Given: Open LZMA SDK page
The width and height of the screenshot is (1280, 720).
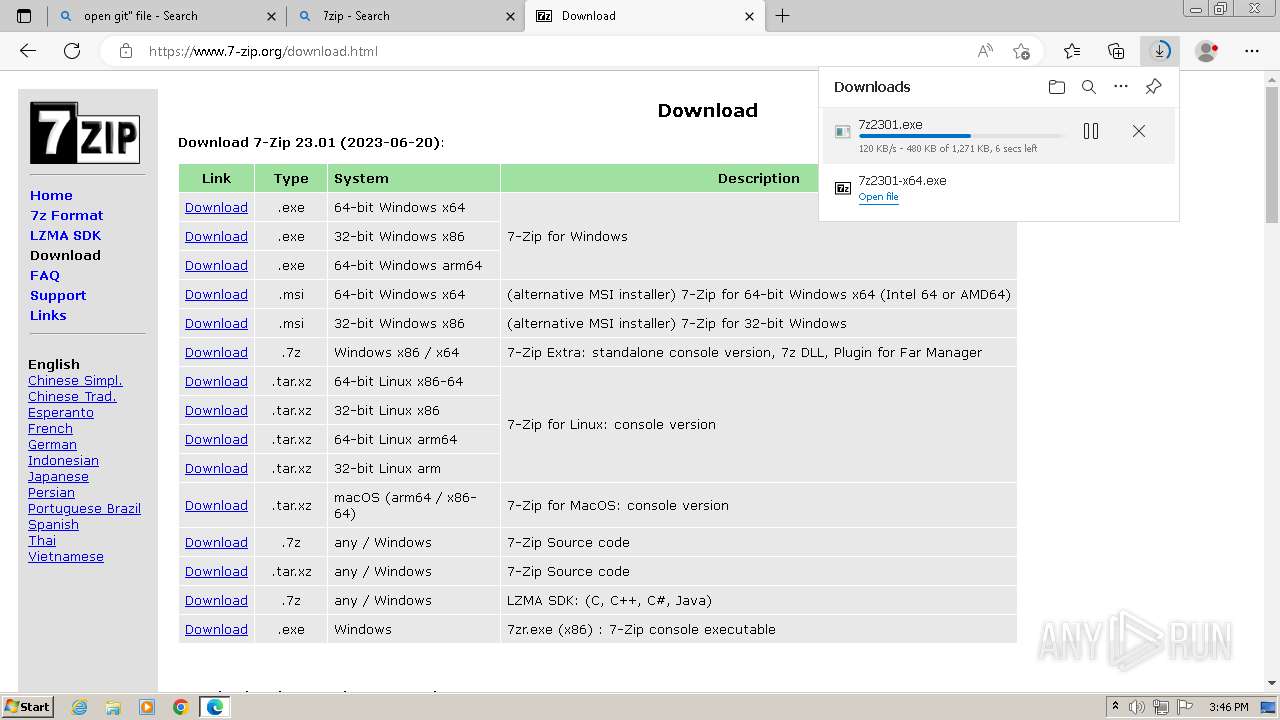Looking at the screenshot, I should coord(65,235).
